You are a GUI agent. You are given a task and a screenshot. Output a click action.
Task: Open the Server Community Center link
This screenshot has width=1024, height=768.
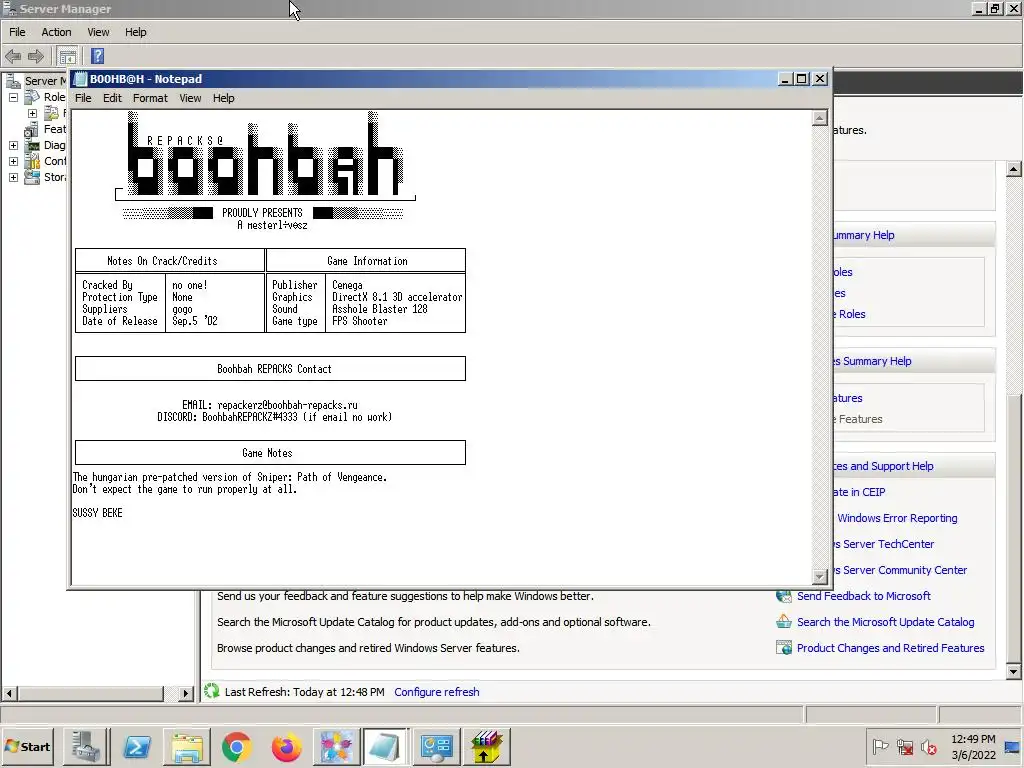pyautogui.click(x=901, y=570)
